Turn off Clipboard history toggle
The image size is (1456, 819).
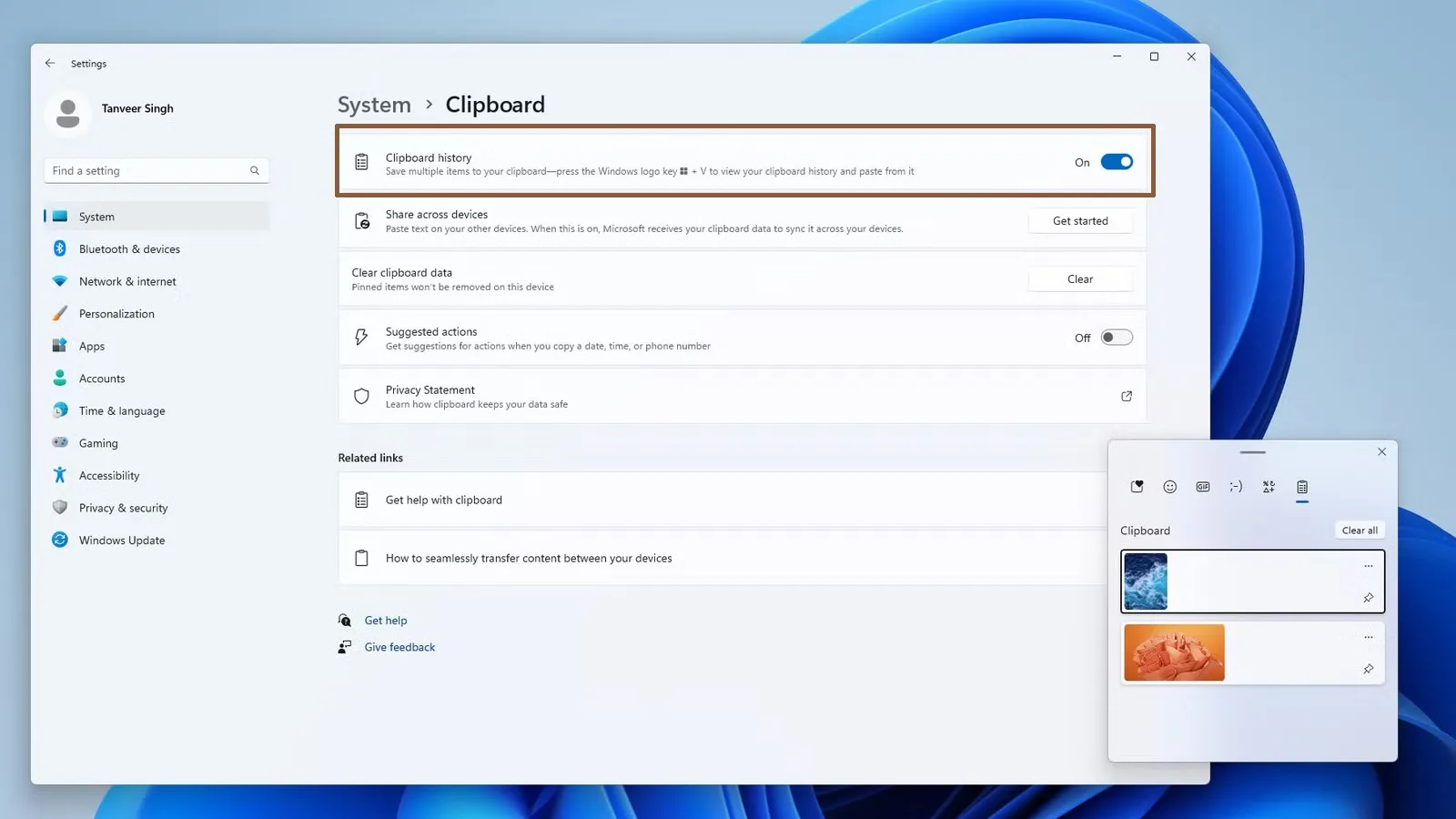[1117, 162]
